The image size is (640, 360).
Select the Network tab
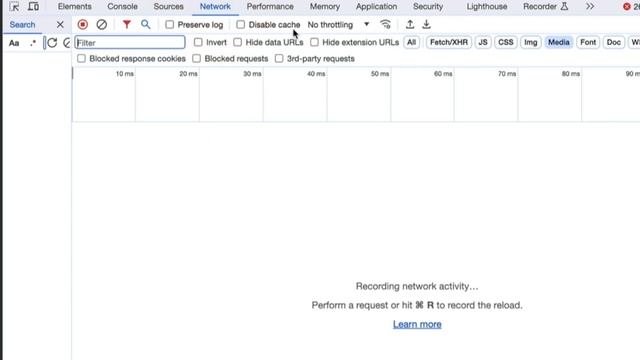215,7
